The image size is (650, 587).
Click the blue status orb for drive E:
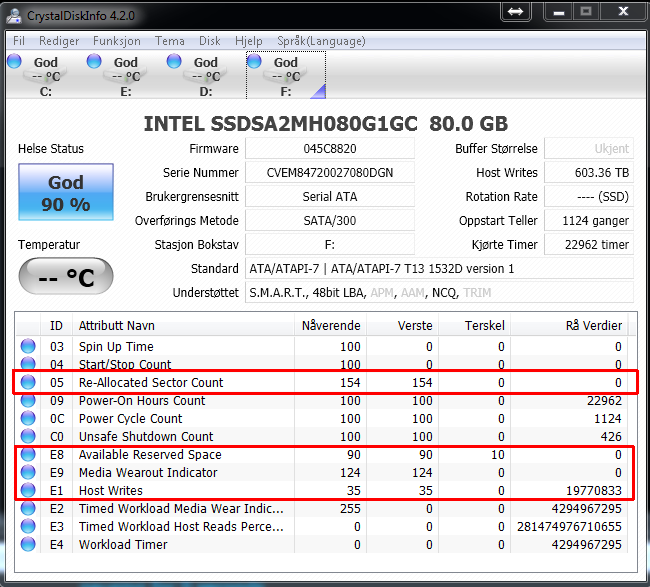coord(94,61)
